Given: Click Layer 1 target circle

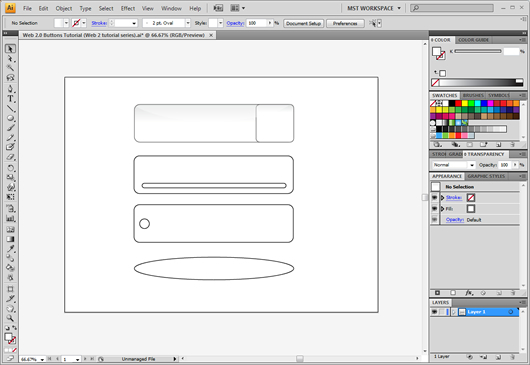Looking at the screenshot, I should coord(511,312).
